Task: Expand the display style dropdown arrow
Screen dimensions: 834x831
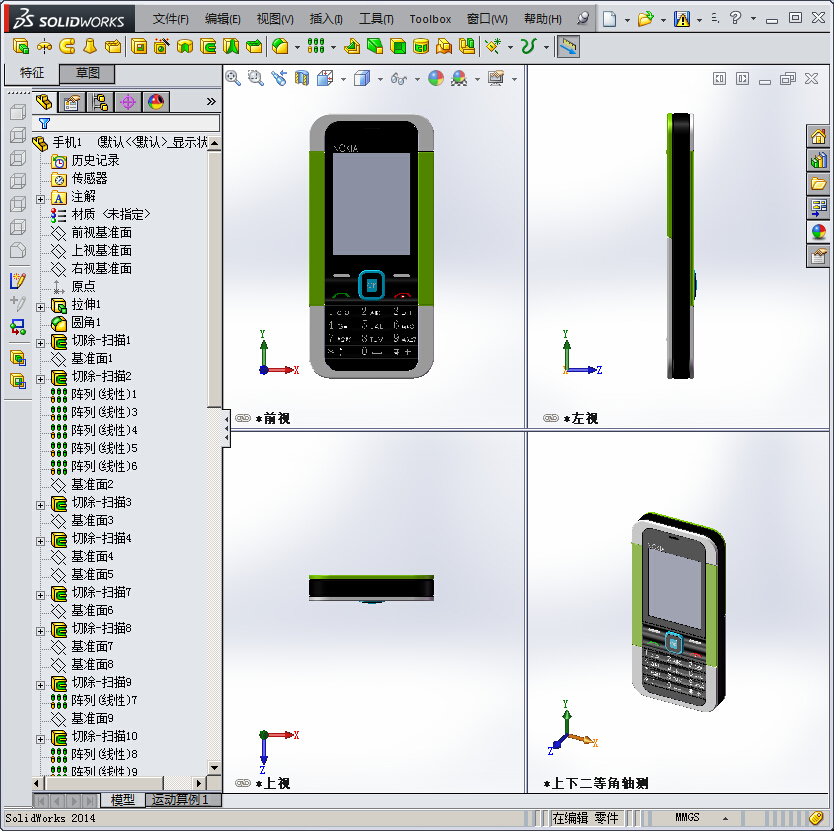Action: (378, 78)
